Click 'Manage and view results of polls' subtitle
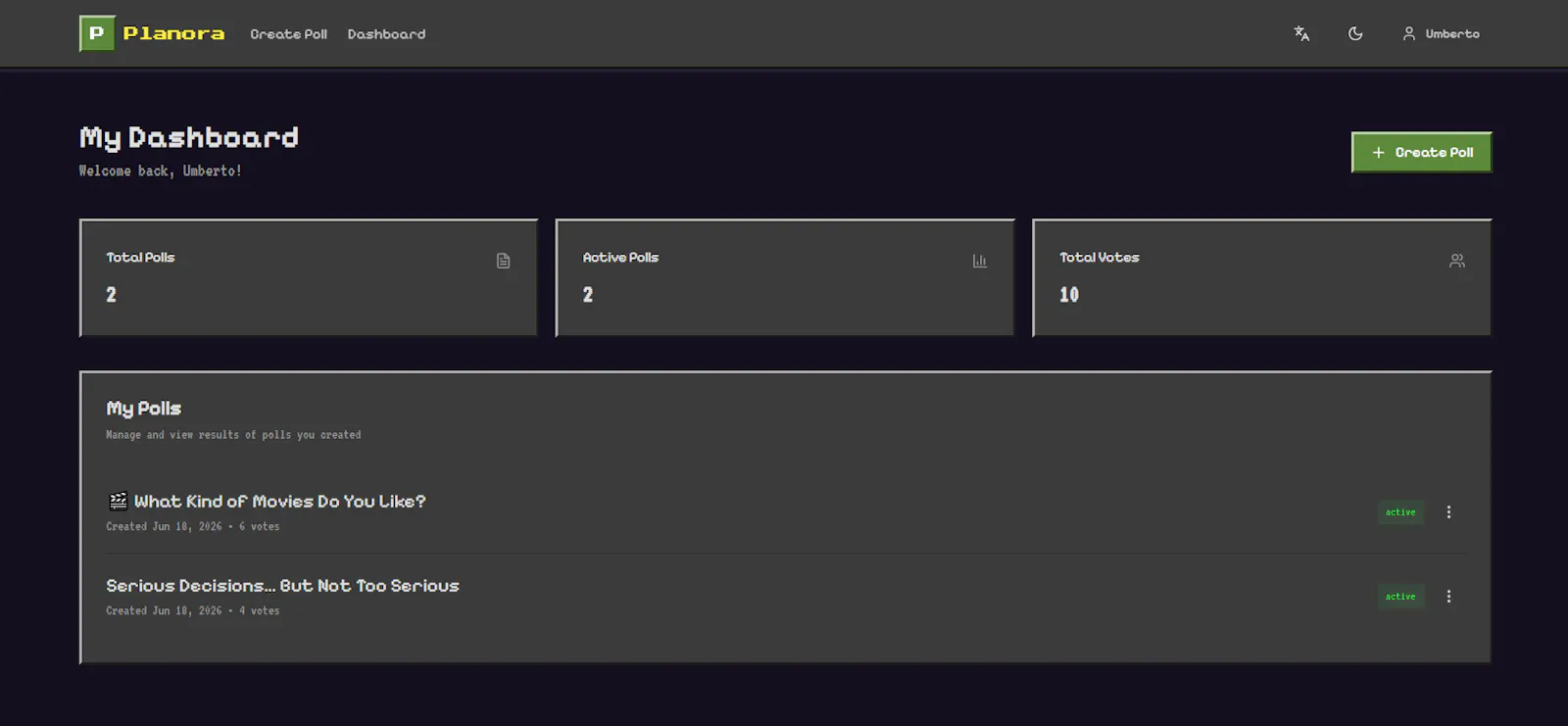The height and width of the screenshot is (726, 1568). click(233, 435)
